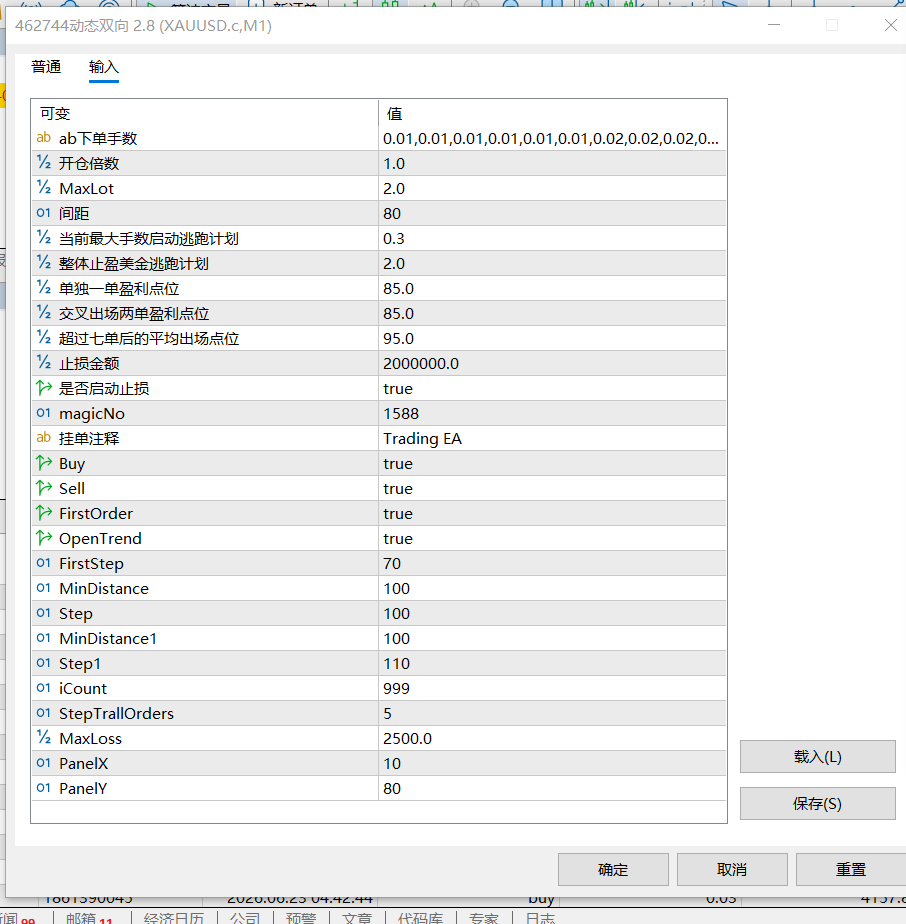Open the 代码库 tab in terminal window
The image size is (906, 924).
420,918
